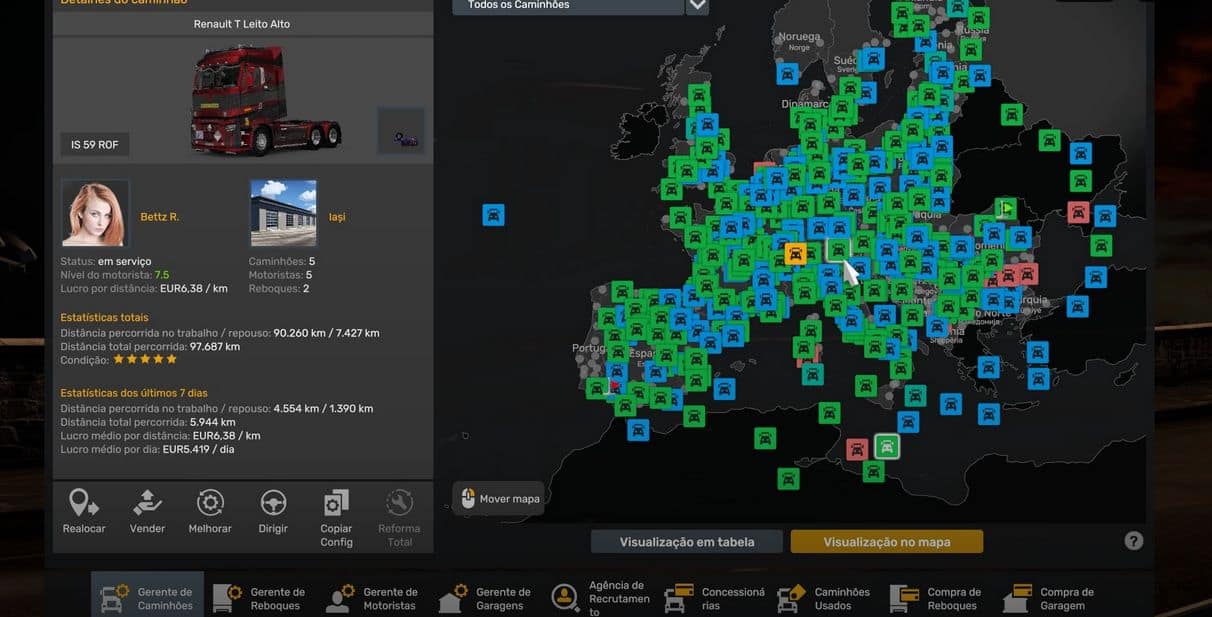Click the Iași garage name link
The width and height of the screenshot is (1212, 617).
tap(337, 217)
